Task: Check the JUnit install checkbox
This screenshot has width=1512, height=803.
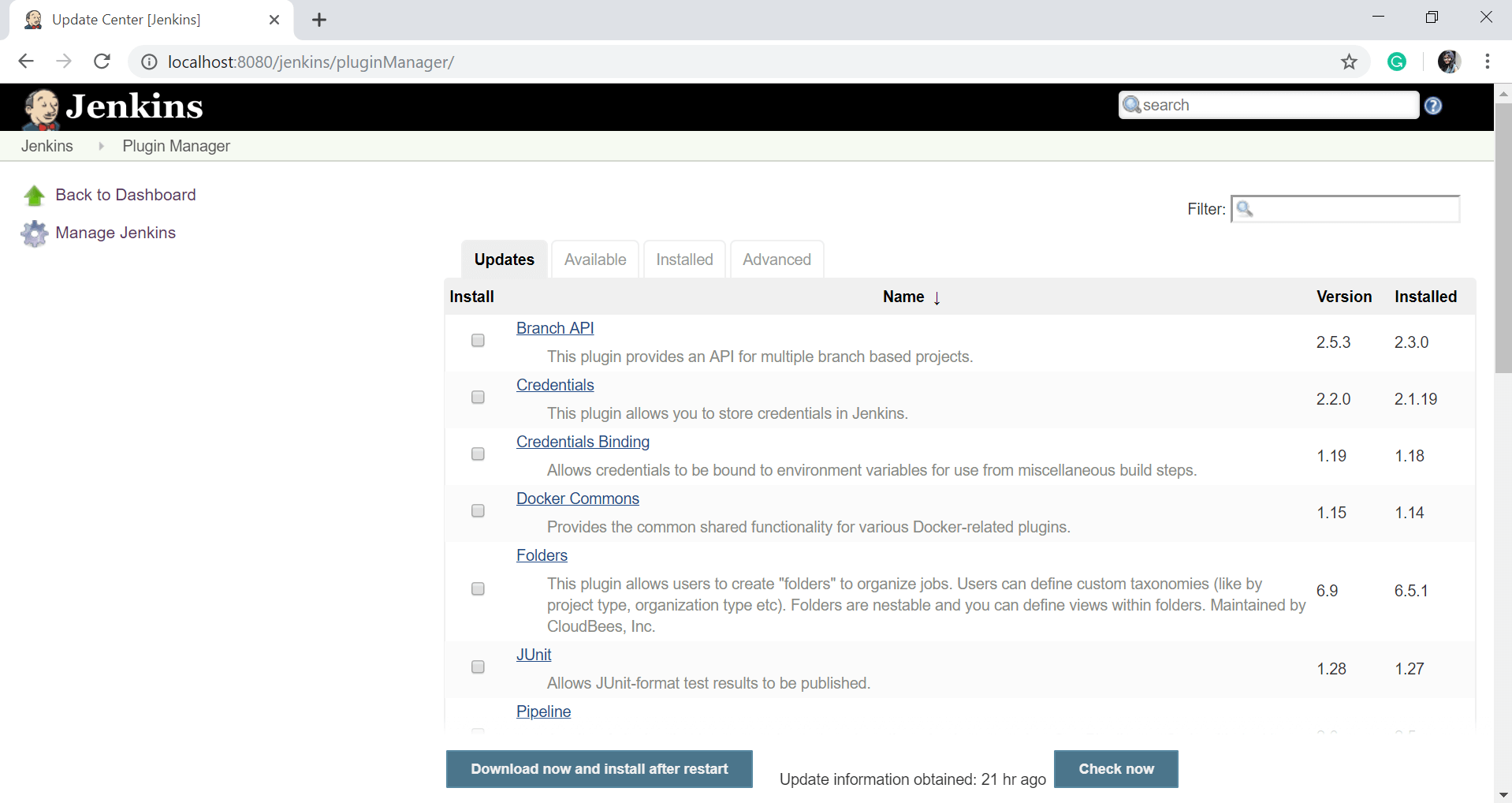Action: (x=478, y=667)
